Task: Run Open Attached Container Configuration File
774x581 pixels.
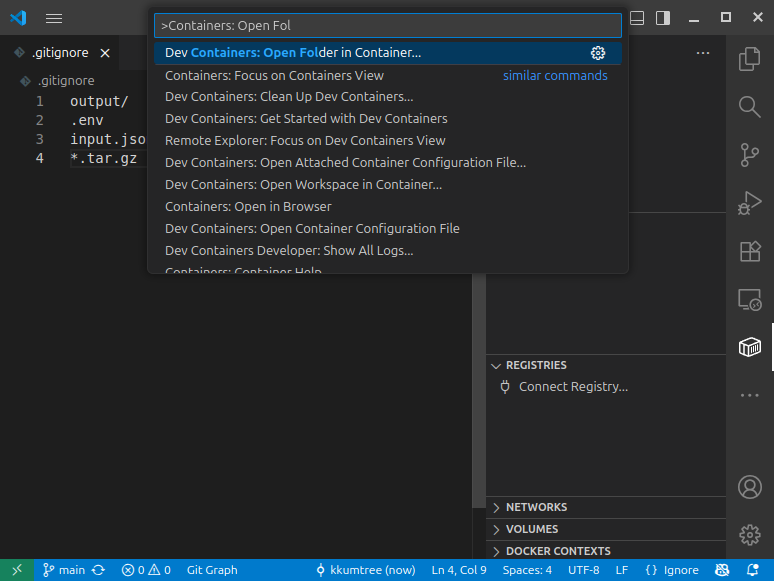Action: pos(387,162)
